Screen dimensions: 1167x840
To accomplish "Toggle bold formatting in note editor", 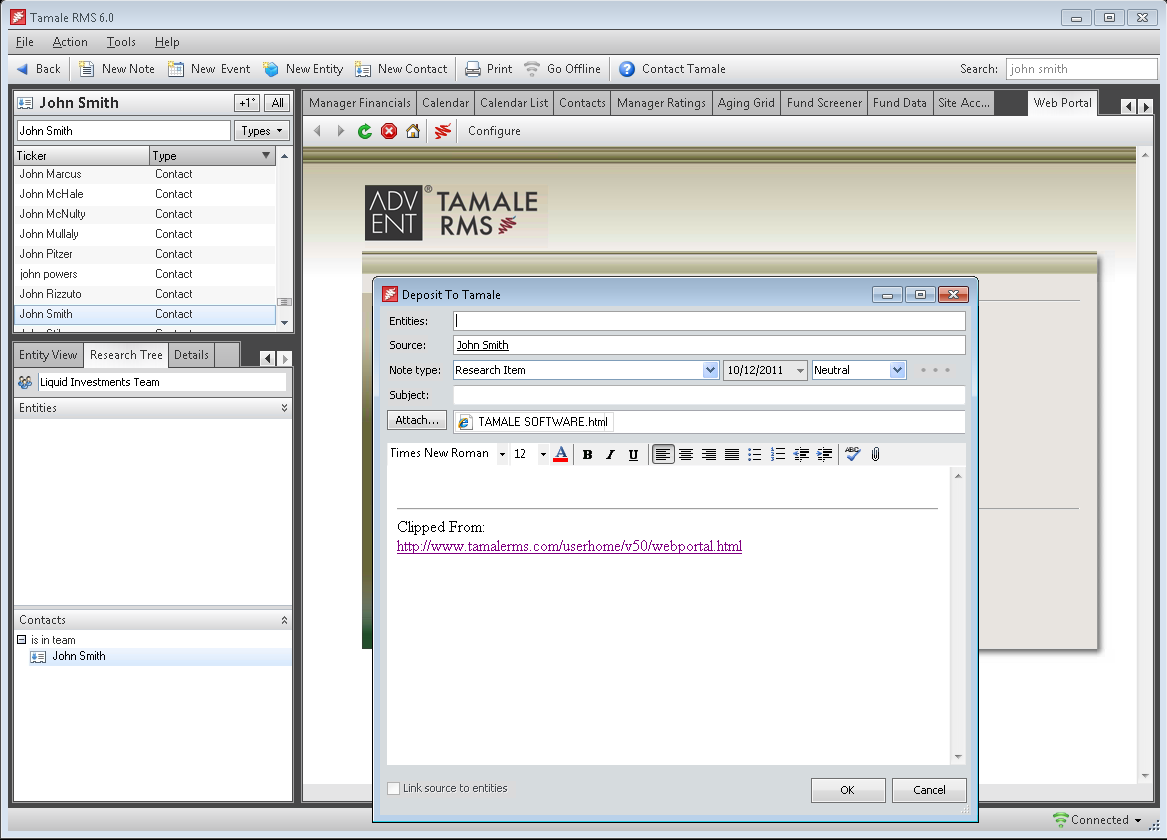I will pos(587,455).
